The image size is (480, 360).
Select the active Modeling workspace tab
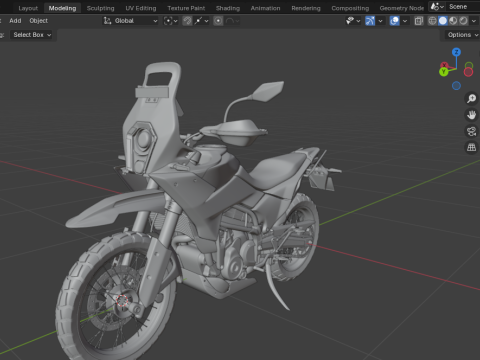[62, 8]
